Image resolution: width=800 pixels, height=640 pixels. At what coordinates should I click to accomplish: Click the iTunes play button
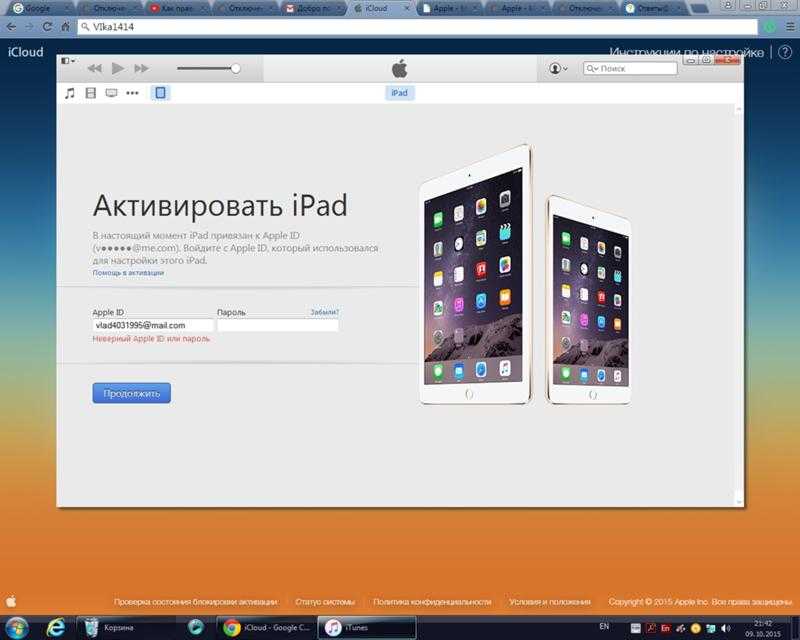[x=118, y=68]
